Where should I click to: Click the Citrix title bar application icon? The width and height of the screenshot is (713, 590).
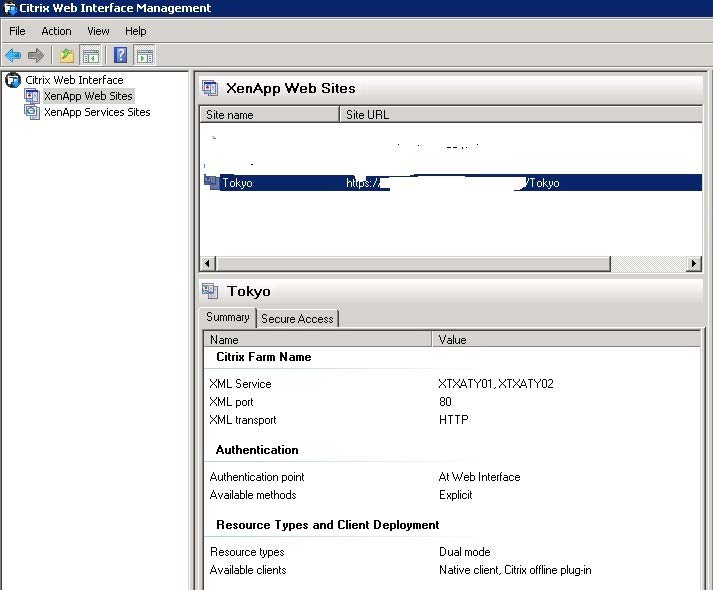[10, 8]
